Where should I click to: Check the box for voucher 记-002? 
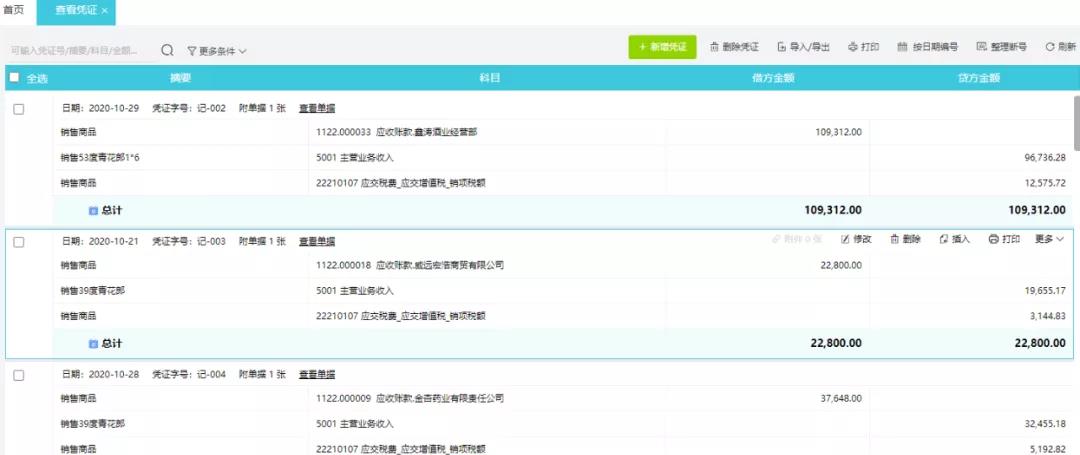pos(19,109)
